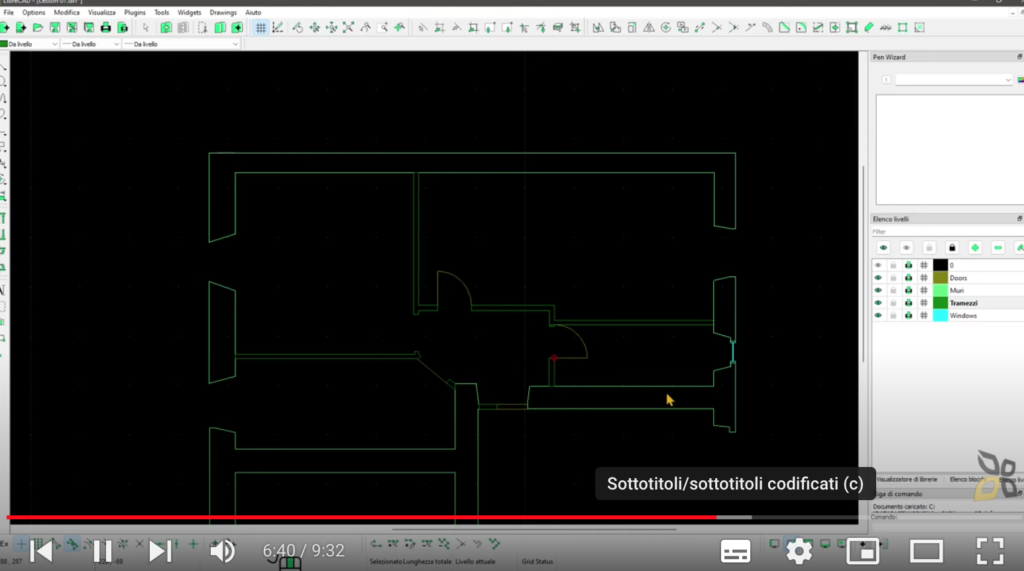Go to the previous video

[42, 551]
